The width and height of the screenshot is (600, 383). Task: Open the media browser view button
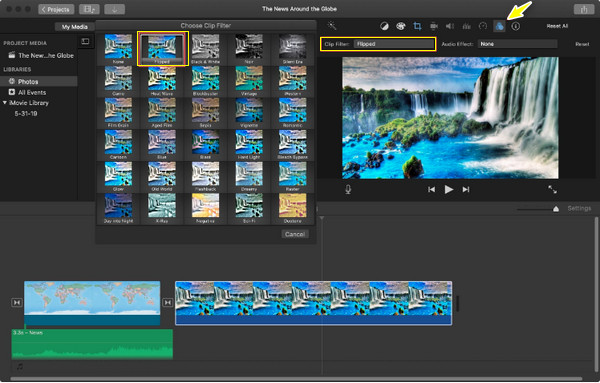click(89, 9)
